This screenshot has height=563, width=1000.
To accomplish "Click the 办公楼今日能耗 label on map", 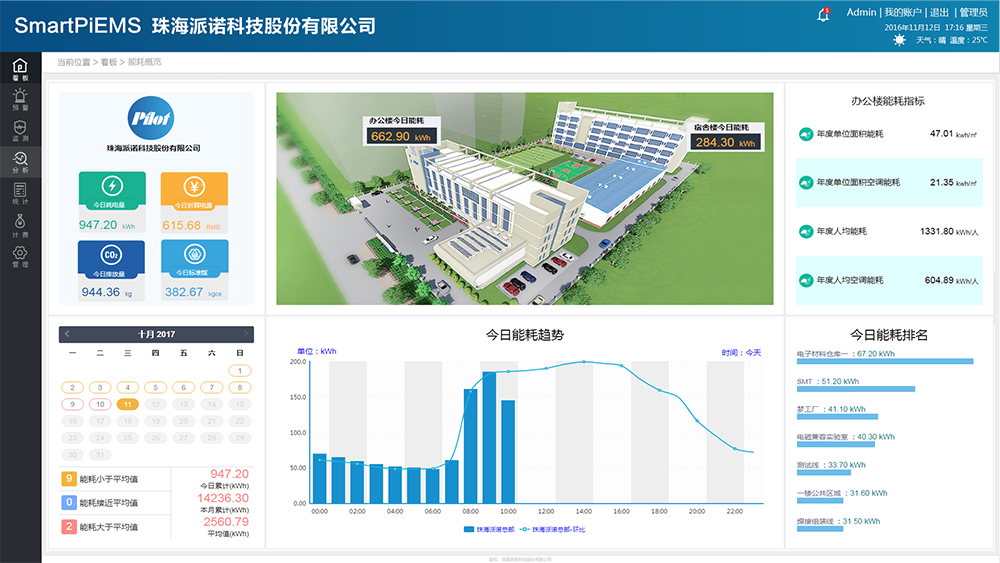I will [403, 121].
